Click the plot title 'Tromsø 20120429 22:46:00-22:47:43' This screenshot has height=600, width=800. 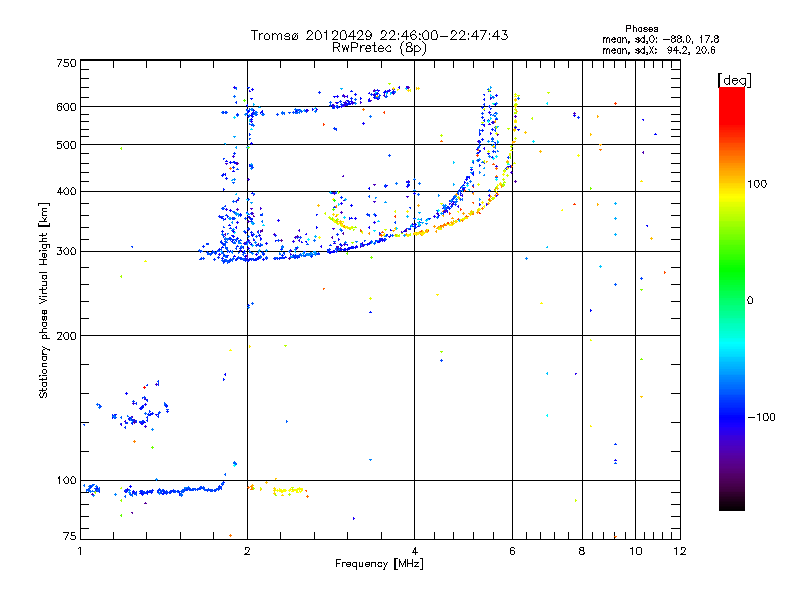tap(379, 35)
